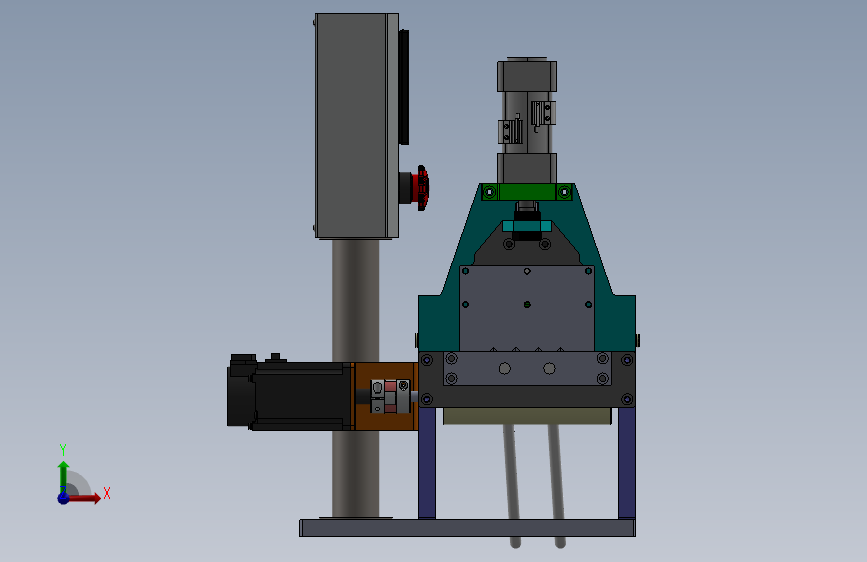Click the green Y axis arrow of triad

point(63,477)
